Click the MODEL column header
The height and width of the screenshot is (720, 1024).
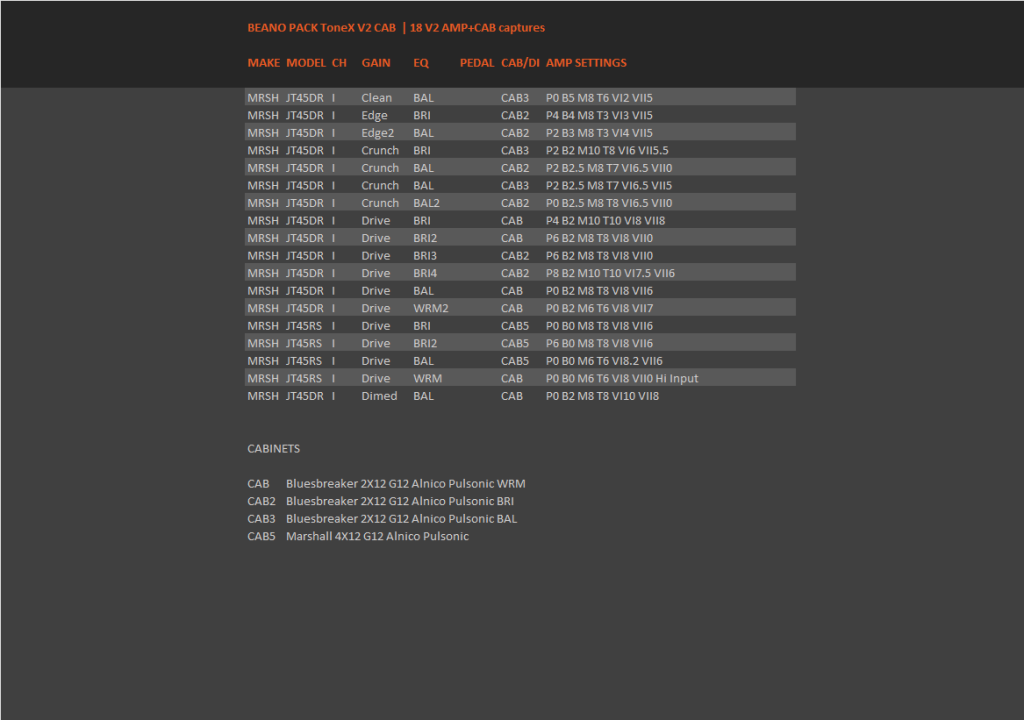coord(306,63)
